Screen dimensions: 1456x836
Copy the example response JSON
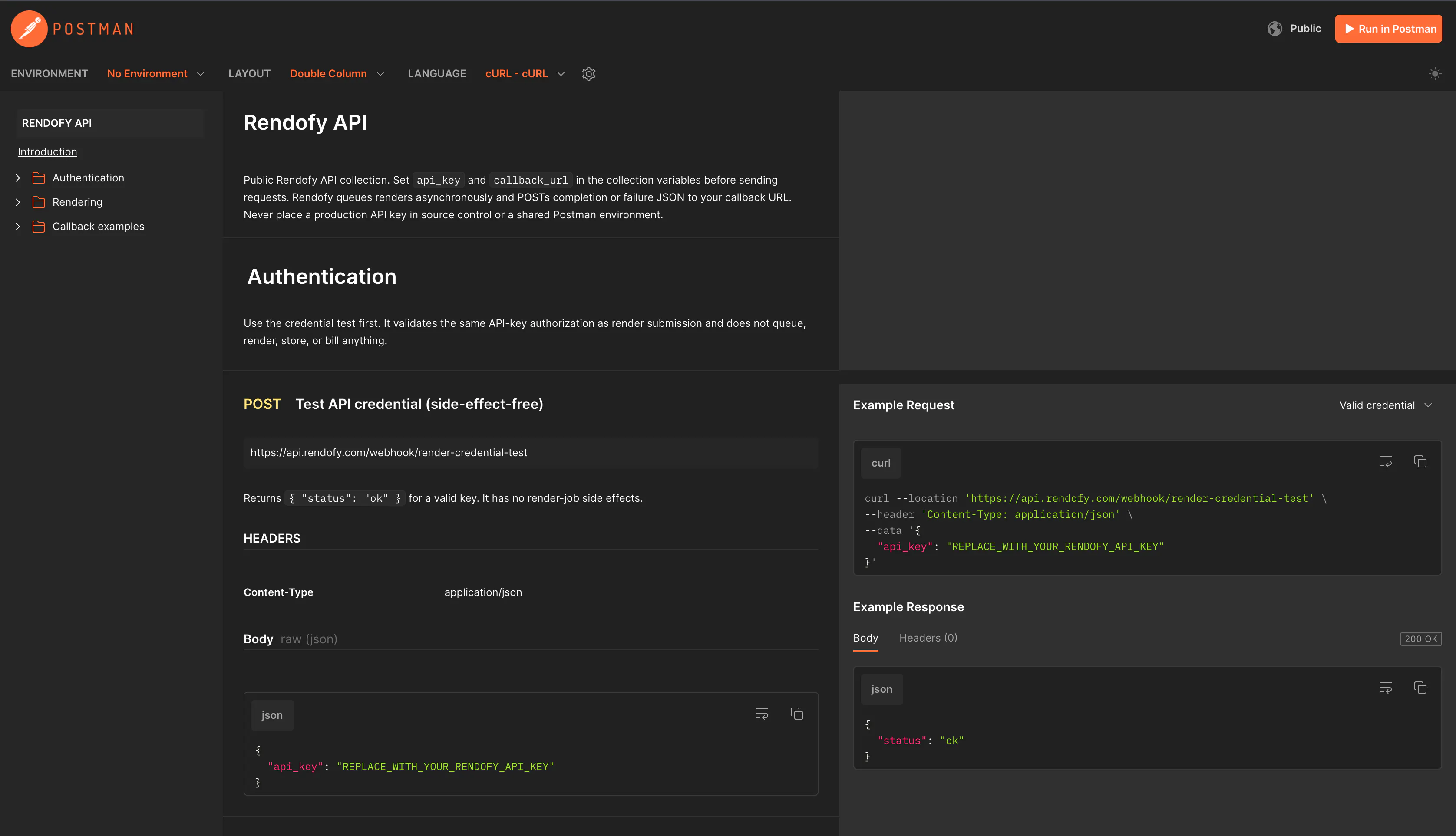pyautogui.click(x=1420, y=688)
